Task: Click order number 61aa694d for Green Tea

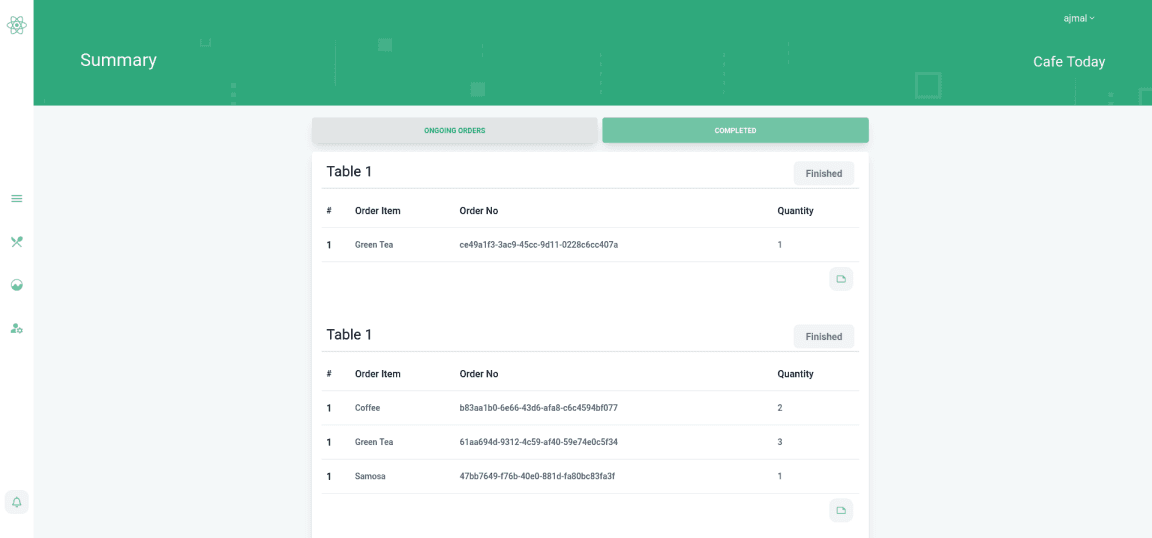Action: click(x=538, y=442)
